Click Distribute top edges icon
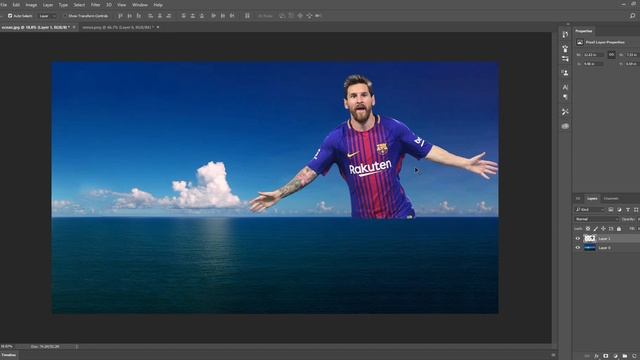The width and height of the screenshot is (640, 360). (x=183, y=16)
